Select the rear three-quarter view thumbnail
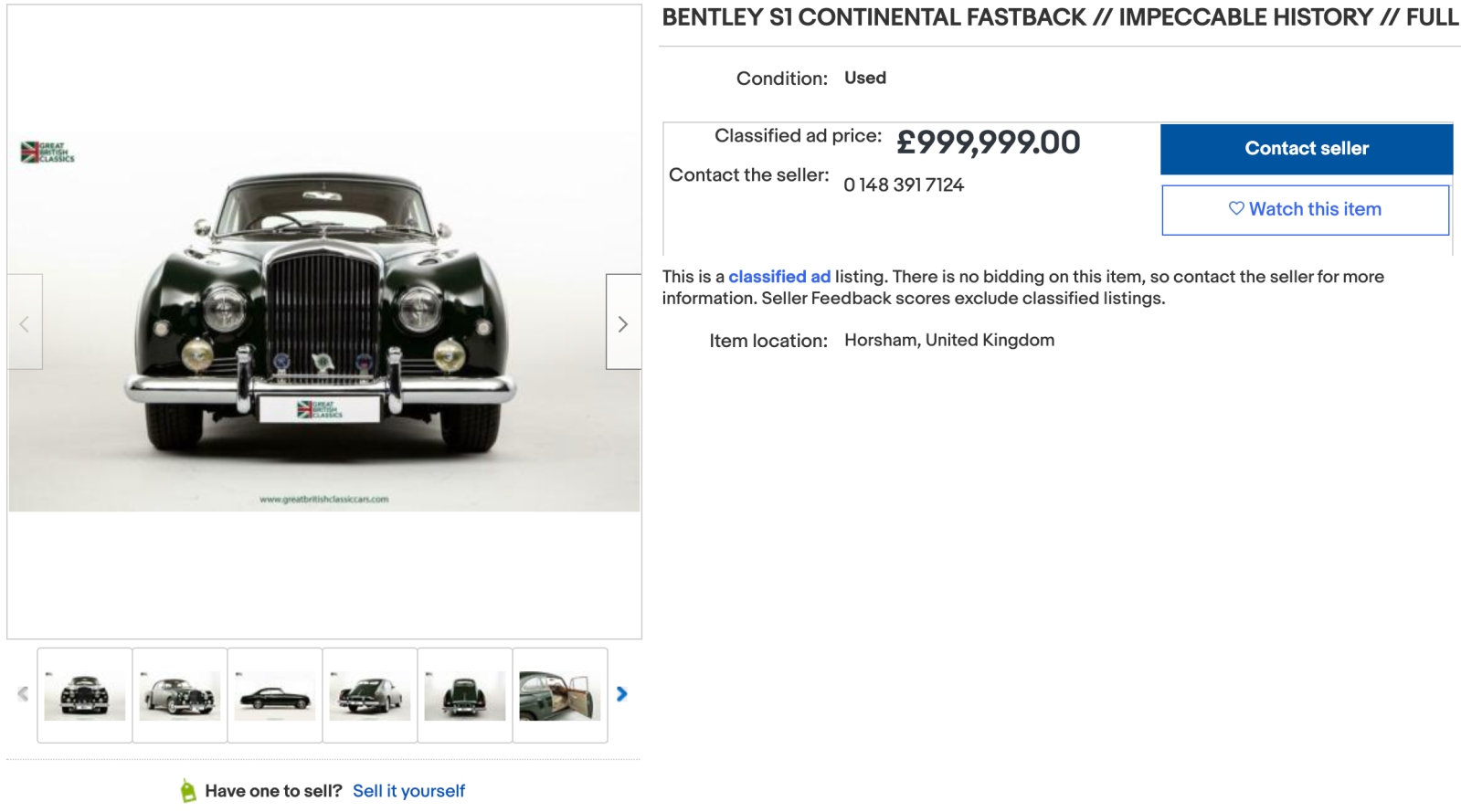This screenshot has height=812, width=1461. point(370,695)
